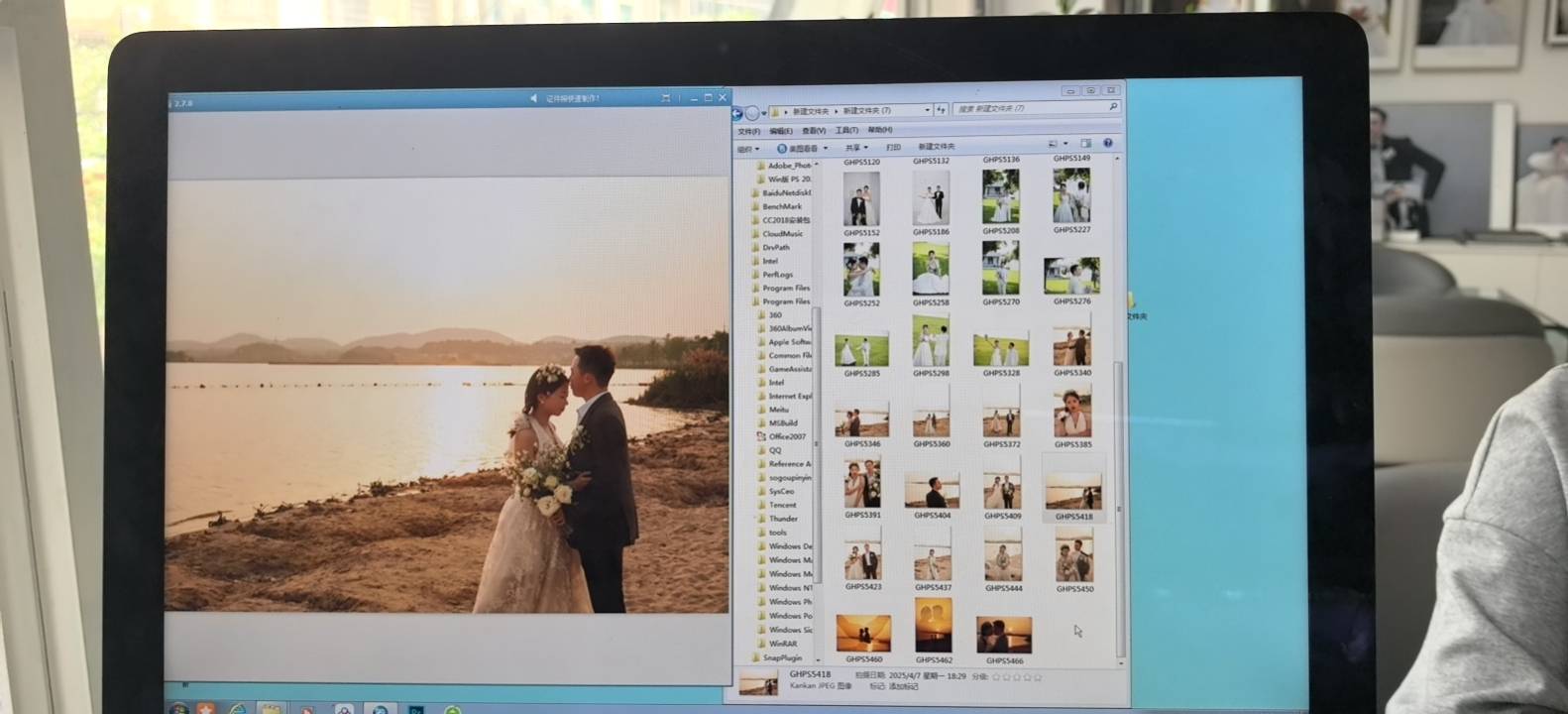Click the Explorer back navigation arrow
1568x714 pixels.
coord(736,113)
